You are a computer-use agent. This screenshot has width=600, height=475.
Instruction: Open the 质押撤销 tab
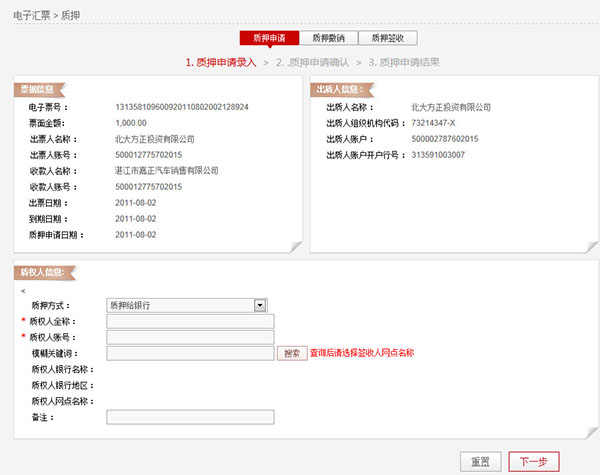click(x=328, y=39)
